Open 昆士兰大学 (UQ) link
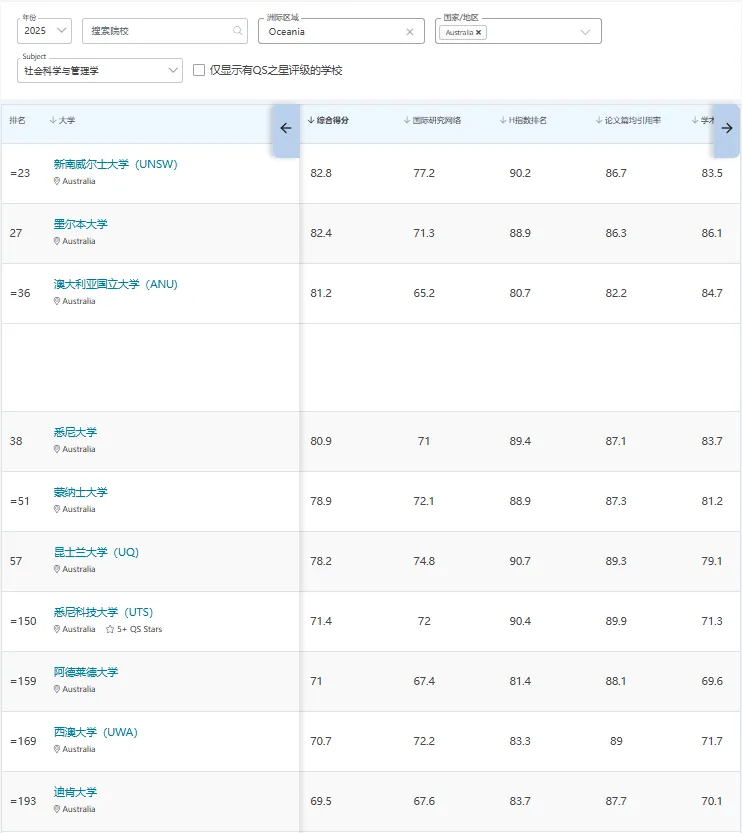Viewport: 742px width, 833px height. [x=96, y=552]
